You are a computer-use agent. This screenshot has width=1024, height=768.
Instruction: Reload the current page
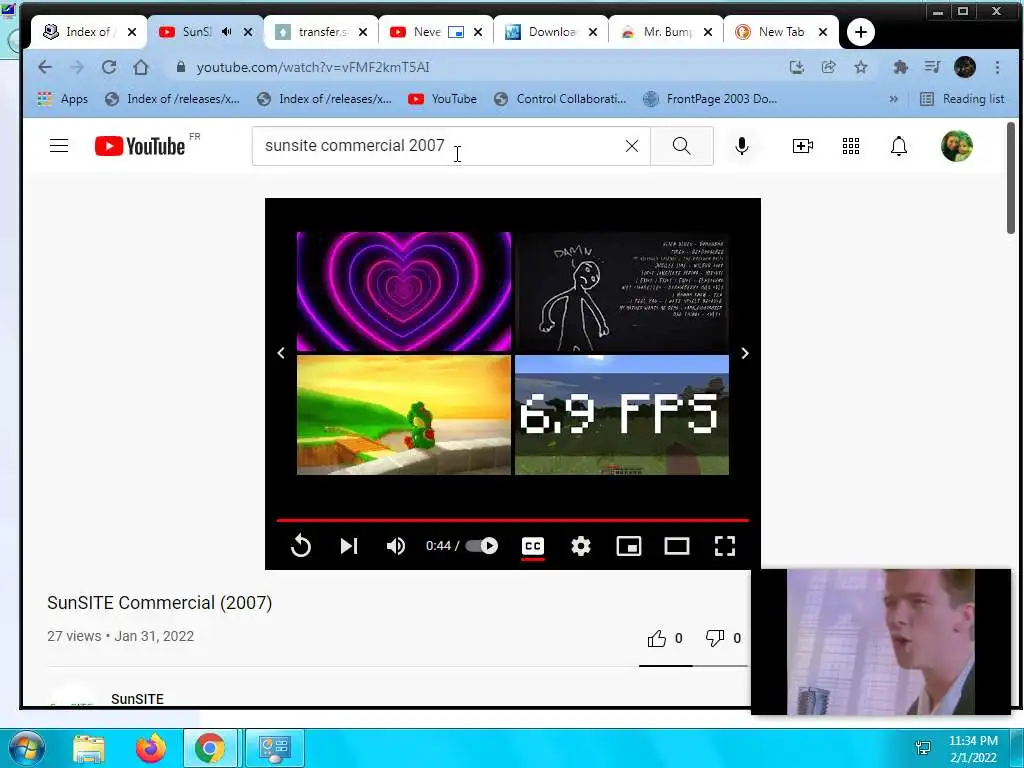pos(109,67)
